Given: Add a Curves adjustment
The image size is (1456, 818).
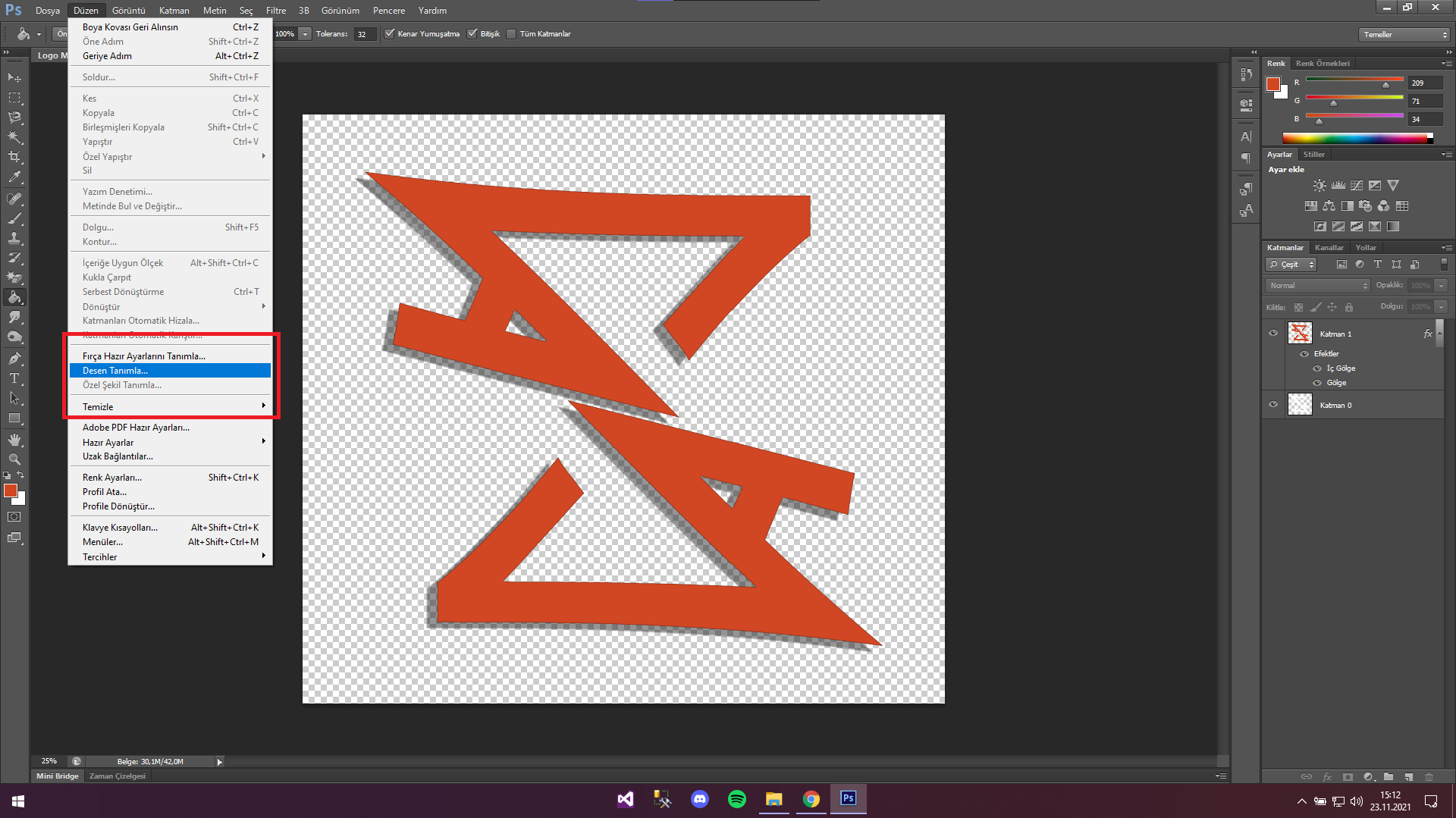Looking at the screenshot, I should click(x=1357, y=186).
